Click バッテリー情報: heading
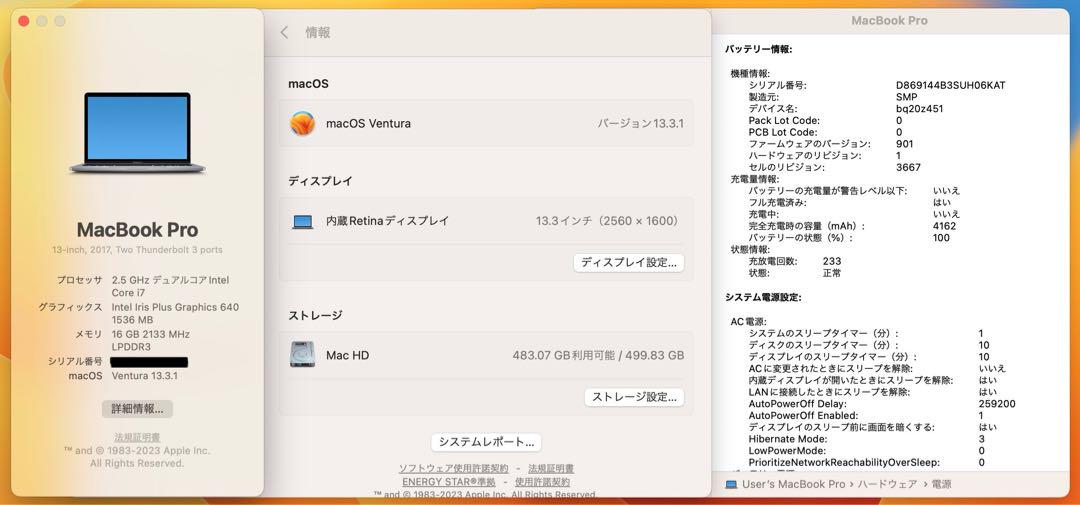The height and width of the screenshot is (505, 1080). pos(759,50)
